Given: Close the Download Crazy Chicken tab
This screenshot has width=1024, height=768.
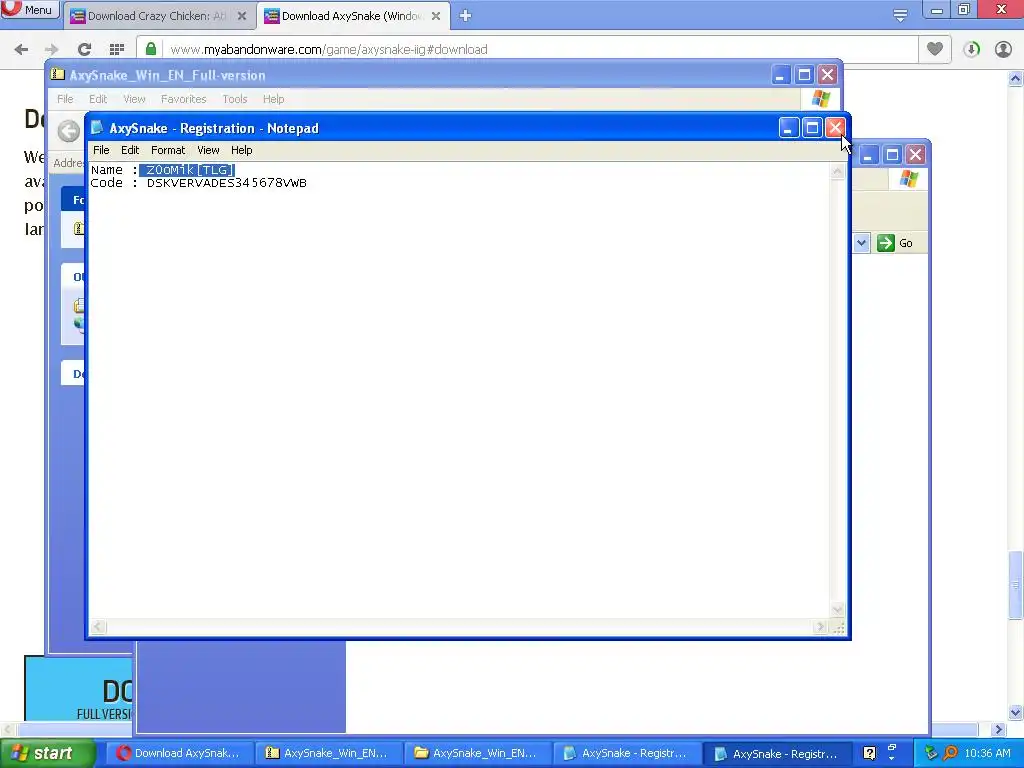Looking at the screenshot, I should (242, 16).
